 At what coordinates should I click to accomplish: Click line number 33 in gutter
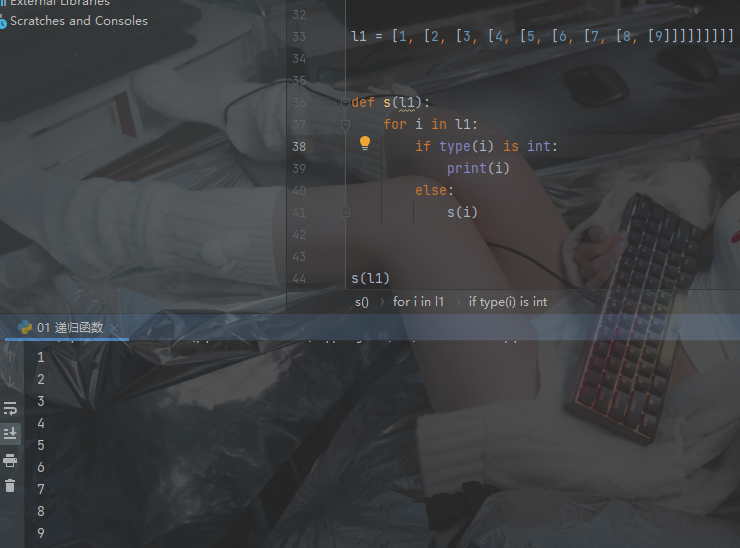299,37
